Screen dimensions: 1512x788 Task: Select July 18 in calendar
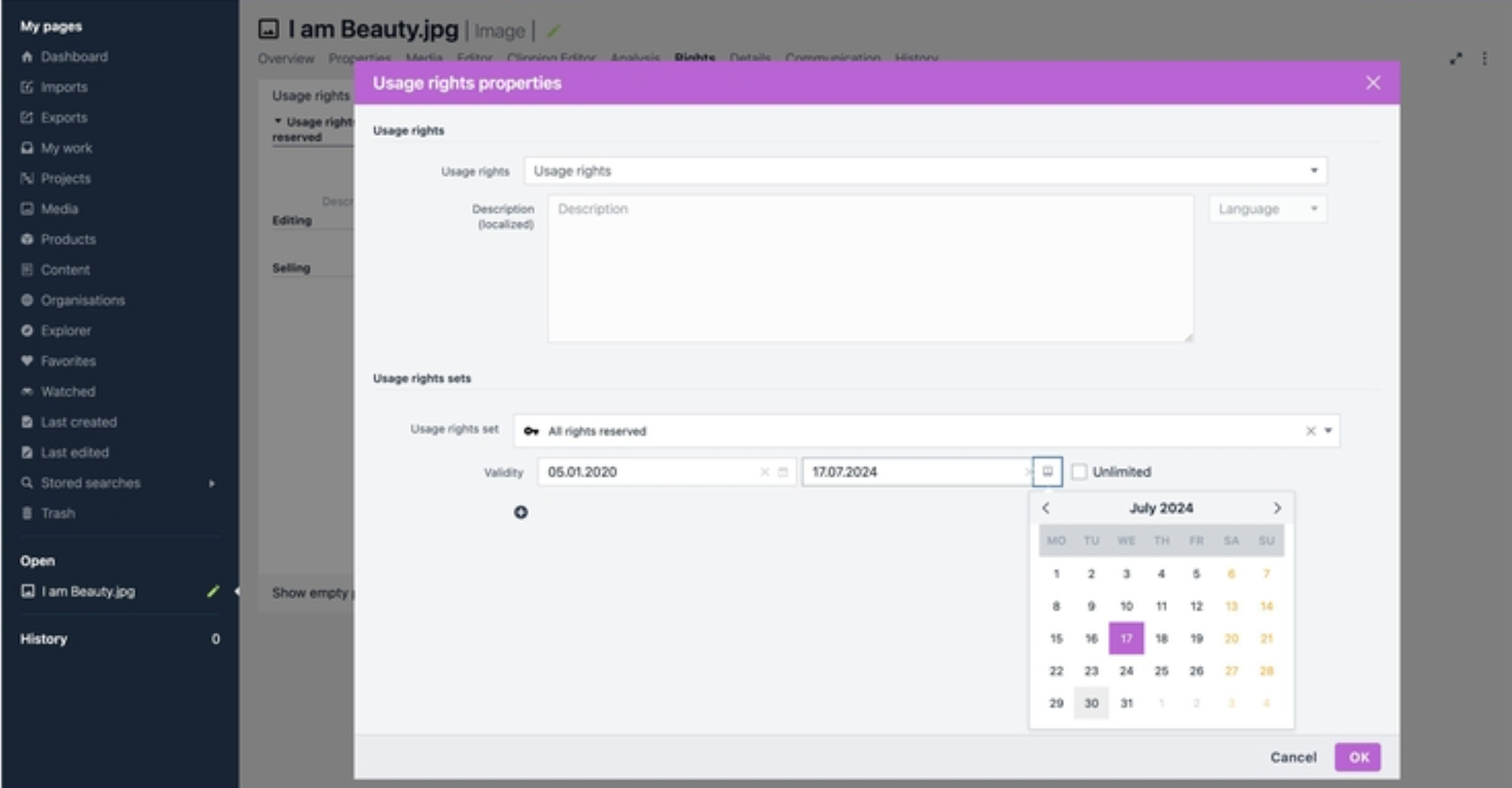[x=1161, y=638]
